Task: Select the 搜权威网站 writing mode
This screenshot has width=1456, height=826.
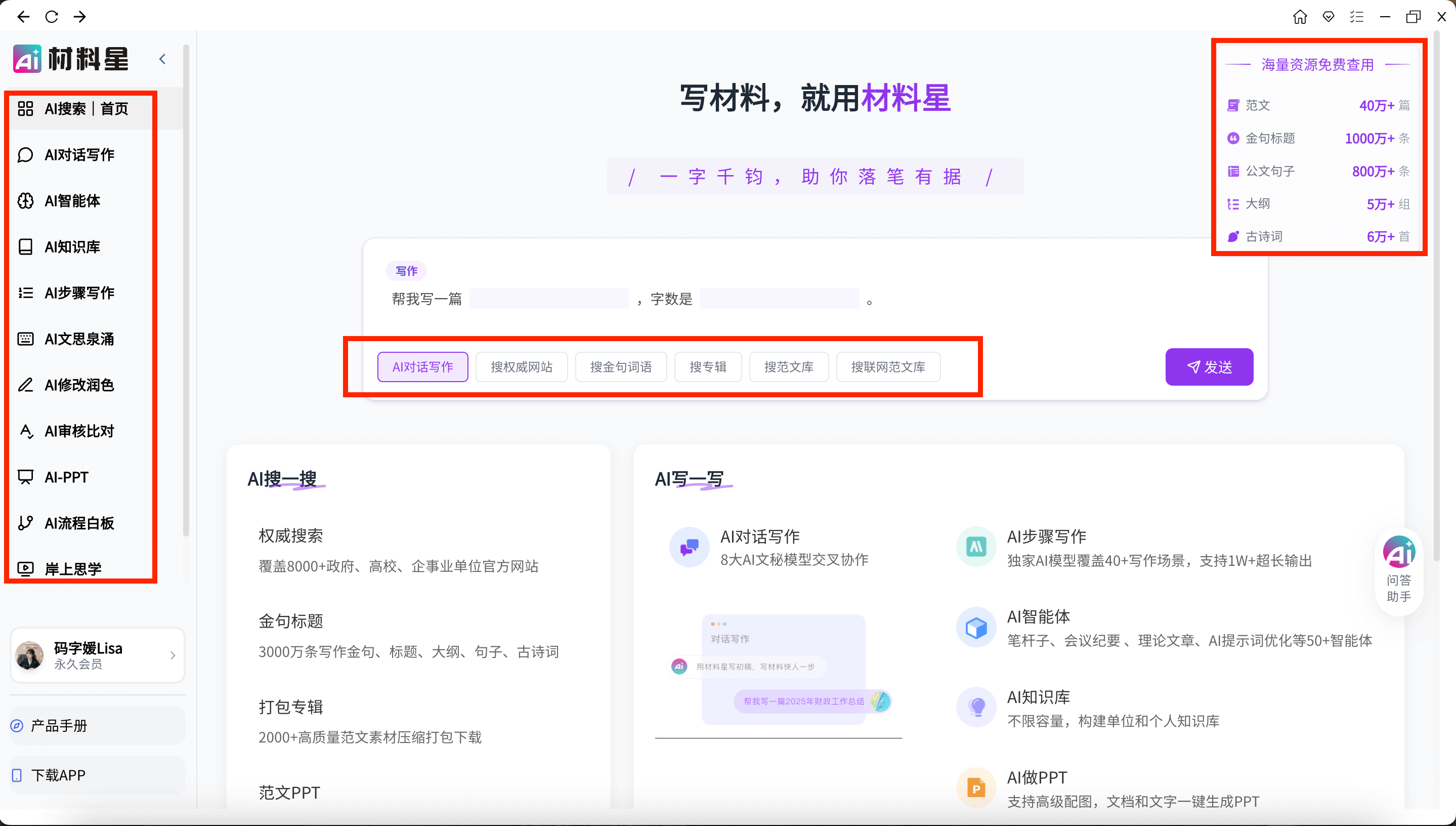Action: (521, 367)
